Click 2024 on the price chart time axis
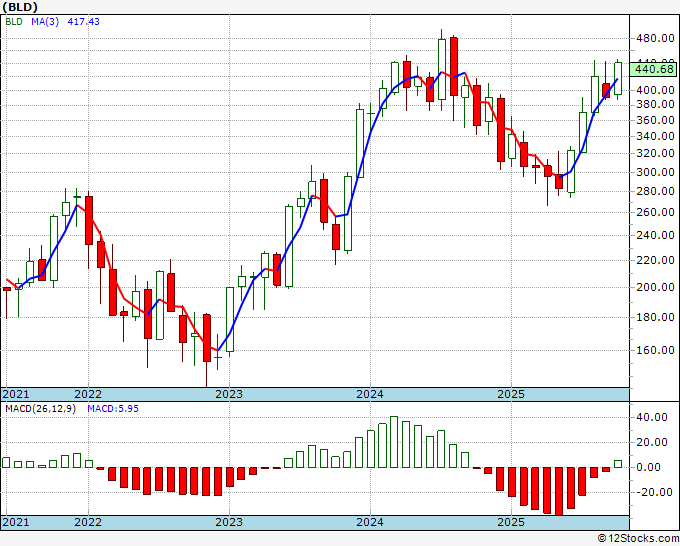Screen dimensions: 680x546 pyautogui.click(x=370, y=394)
